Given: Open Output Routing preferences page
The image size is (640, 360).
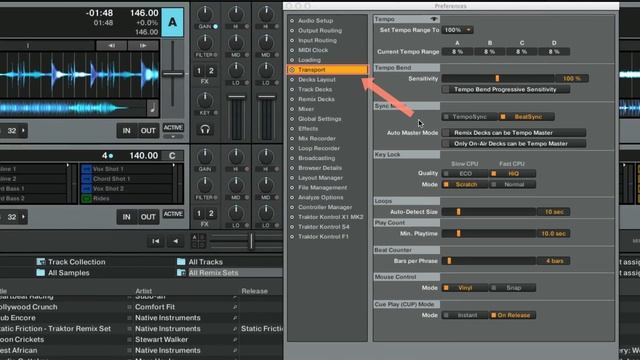Looking at the screenshot, I should [320, 31].
